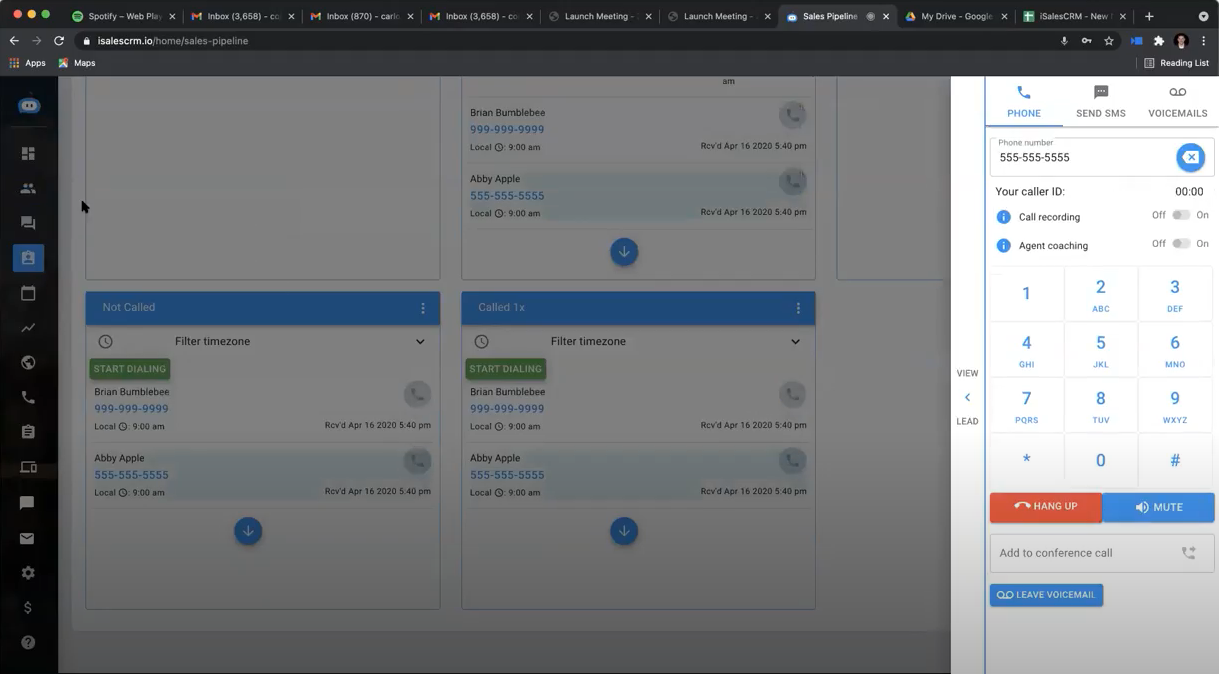Toggle Agent coaching switch
This screenshot has width=1219, height=674.
1181,244
